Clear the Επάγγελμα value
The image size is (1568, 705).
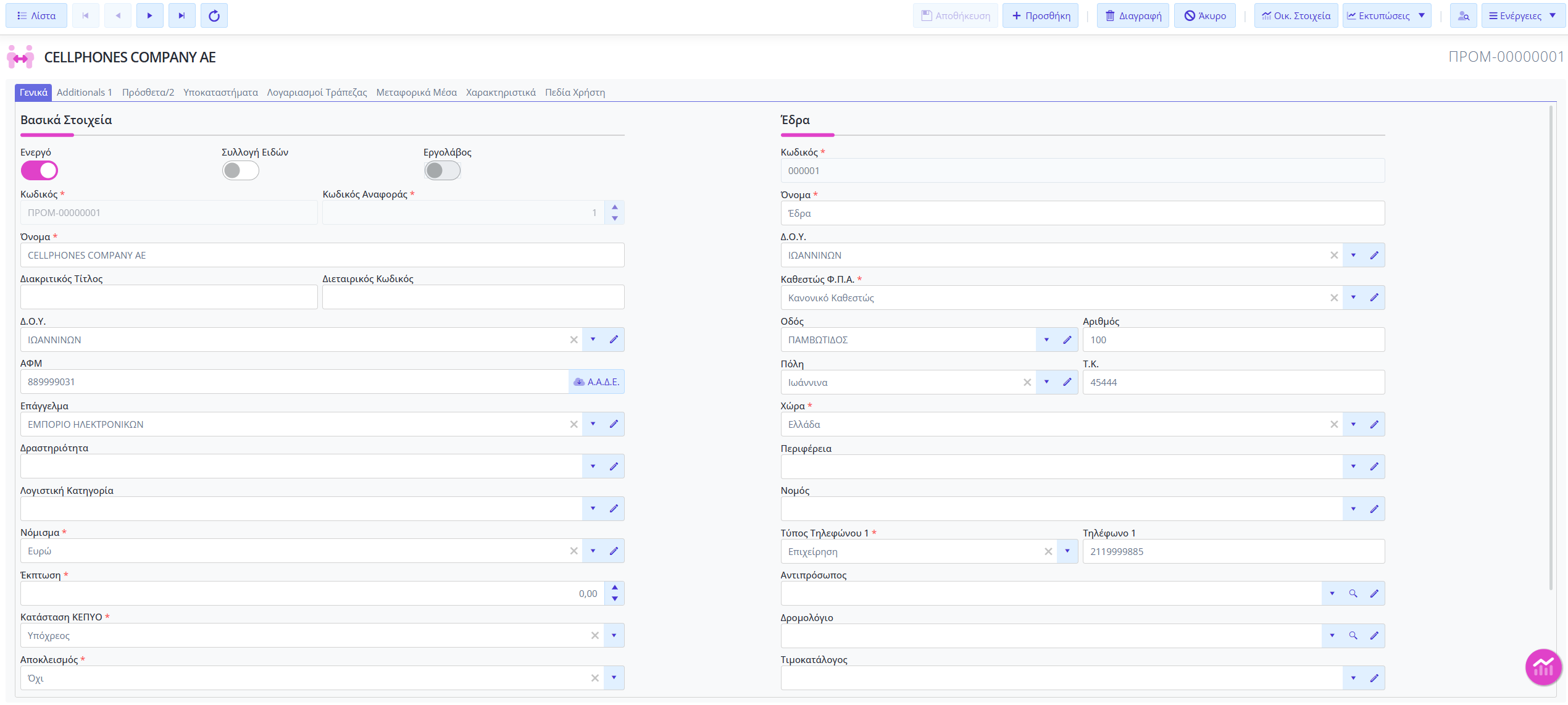coord(574,424)
